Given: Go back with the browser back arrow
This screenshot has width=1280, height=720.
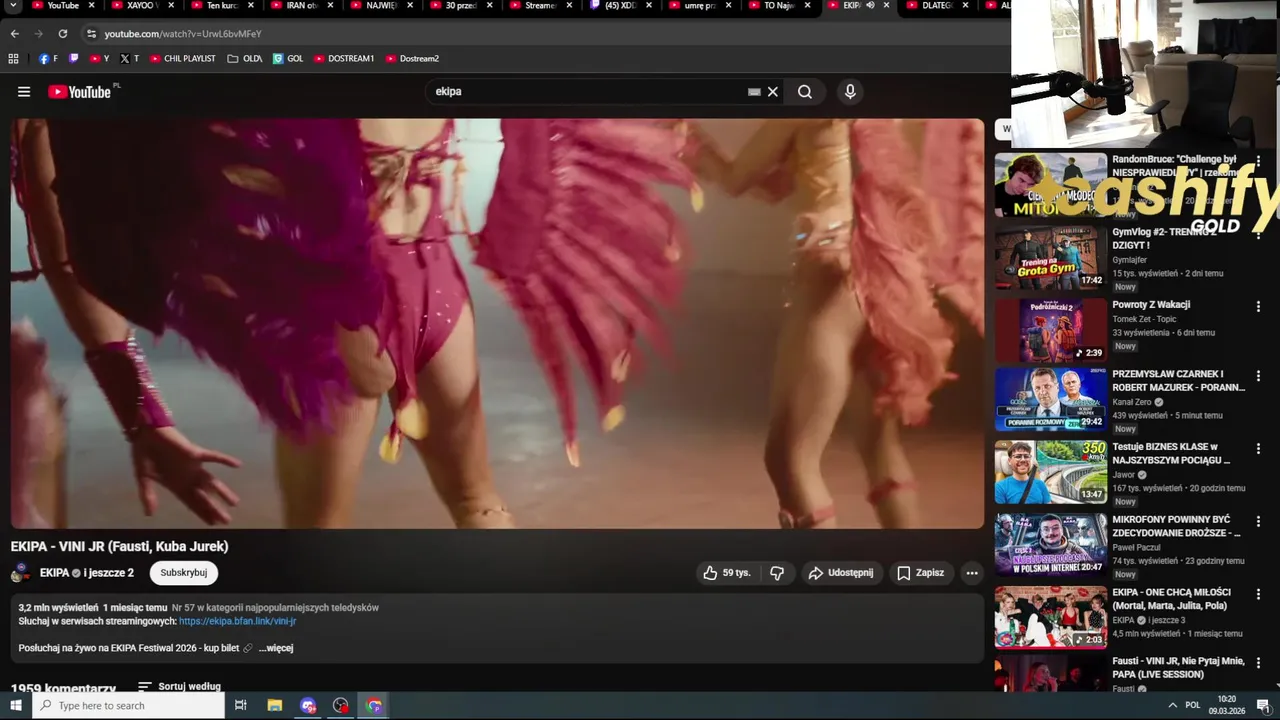Looking at the screenshot, I should click(15, 34).
